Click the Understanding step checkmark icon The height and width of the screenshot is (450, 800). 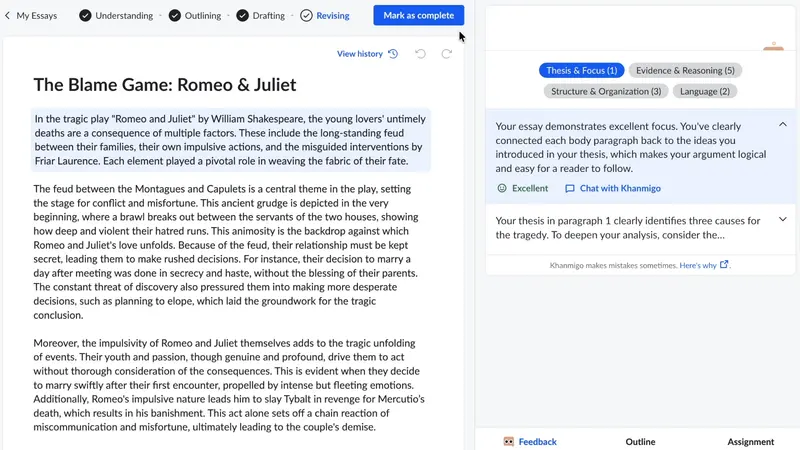click(x=85, y=16)
